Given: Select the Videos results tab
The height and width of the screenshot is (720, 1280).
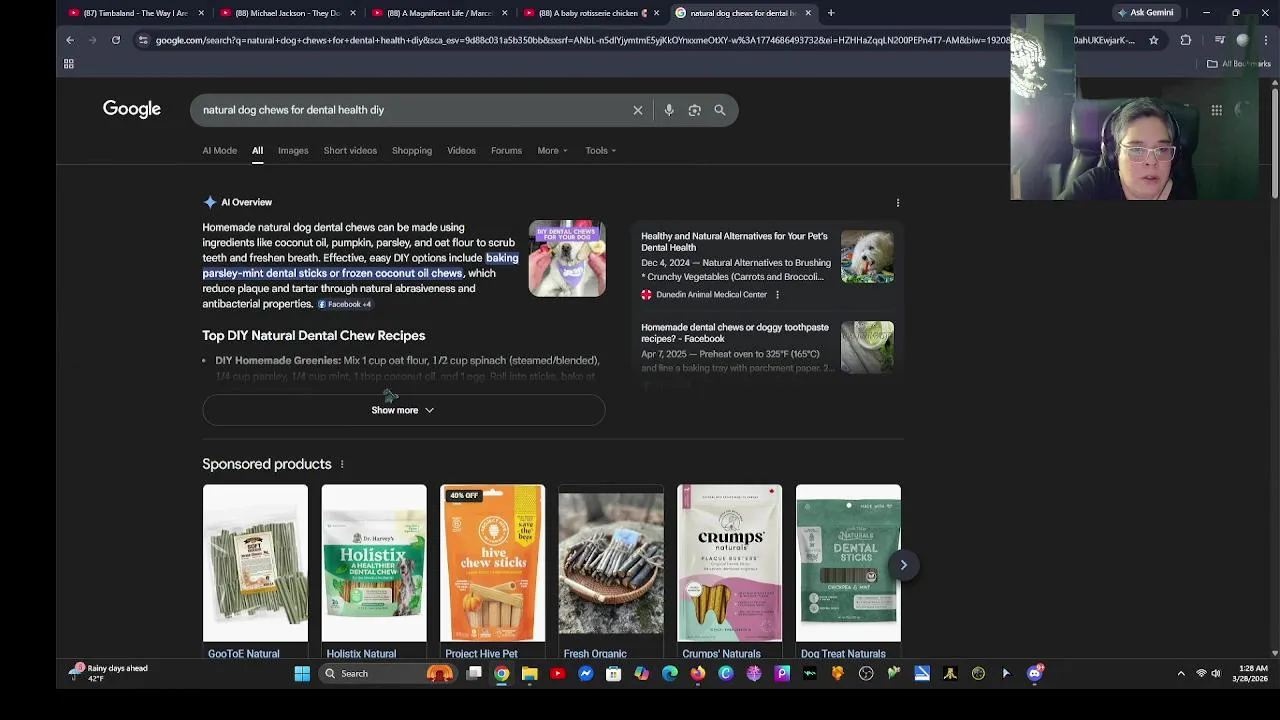Looking at the screenshot, I should 461,151.
